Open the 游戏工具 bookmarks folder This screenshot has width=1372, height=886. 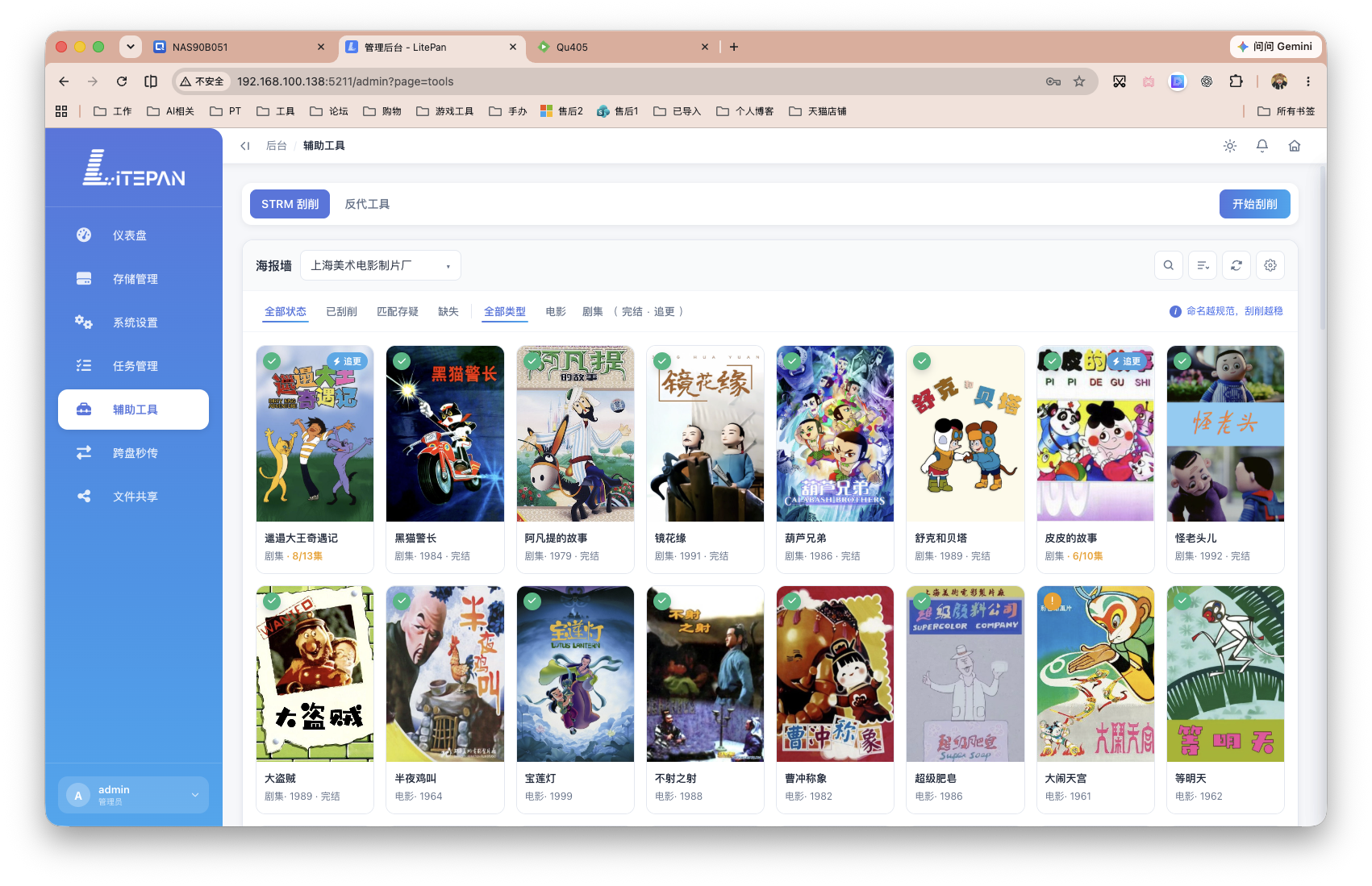point(444,111)
